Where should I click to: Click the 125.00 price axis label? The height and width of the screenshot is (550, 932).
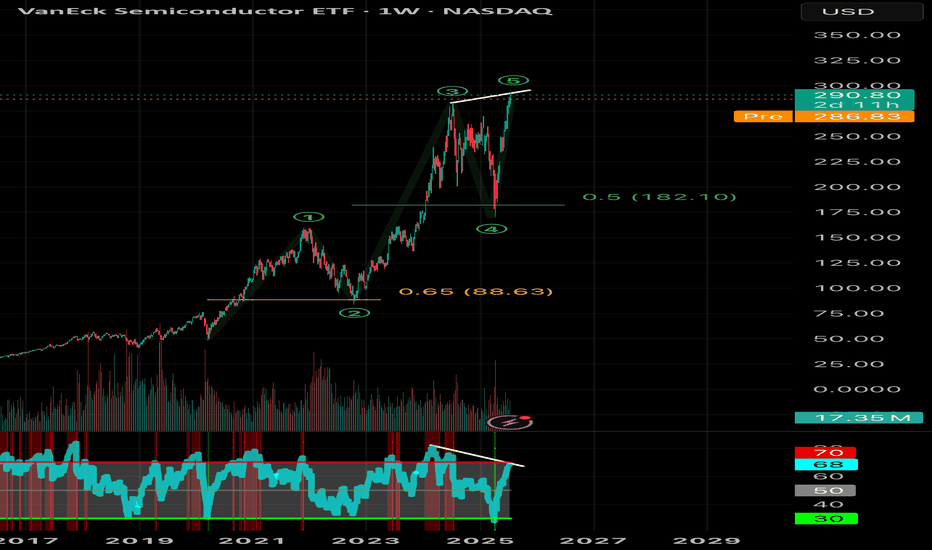coord(857,263)
